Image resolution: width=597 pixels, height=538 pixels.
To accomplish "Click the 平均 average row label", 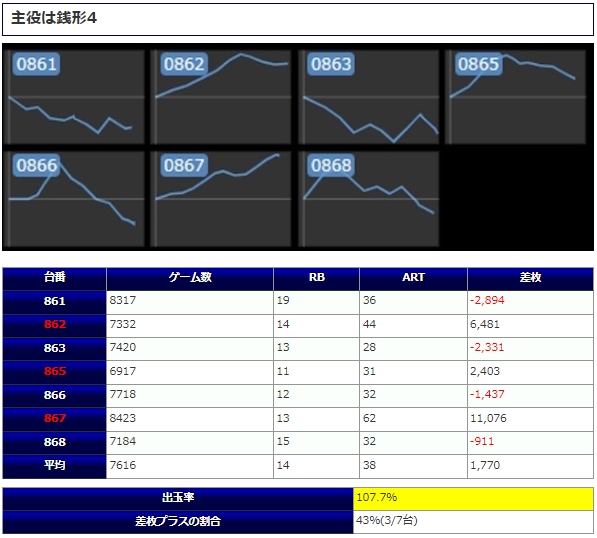I will (54, 466).
